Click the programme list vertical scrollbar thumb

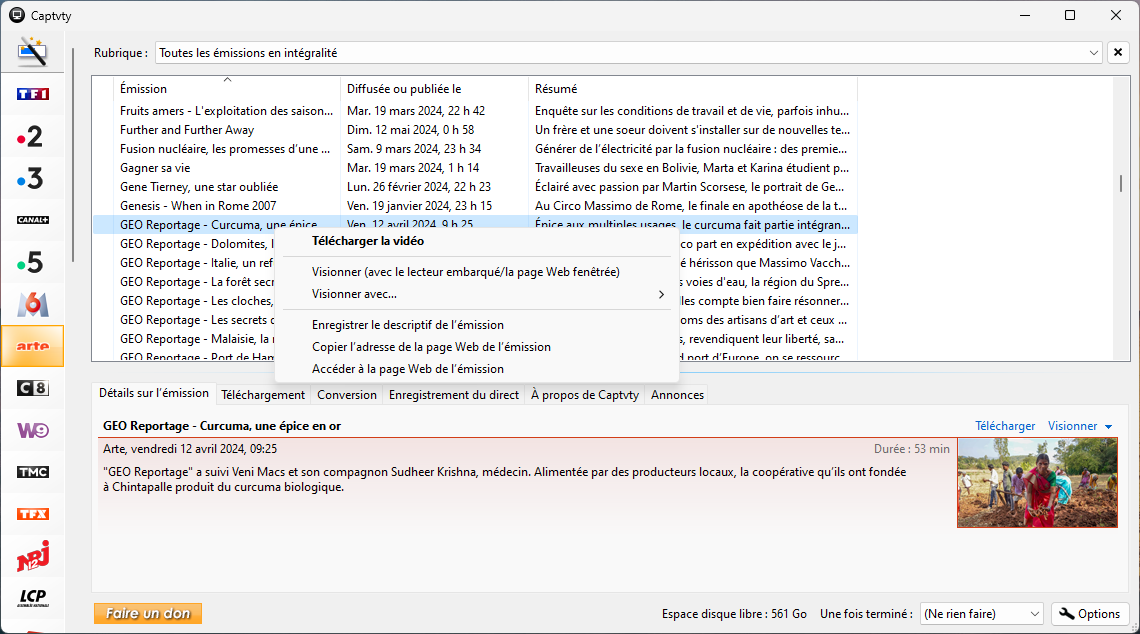tap(1120, 182)
